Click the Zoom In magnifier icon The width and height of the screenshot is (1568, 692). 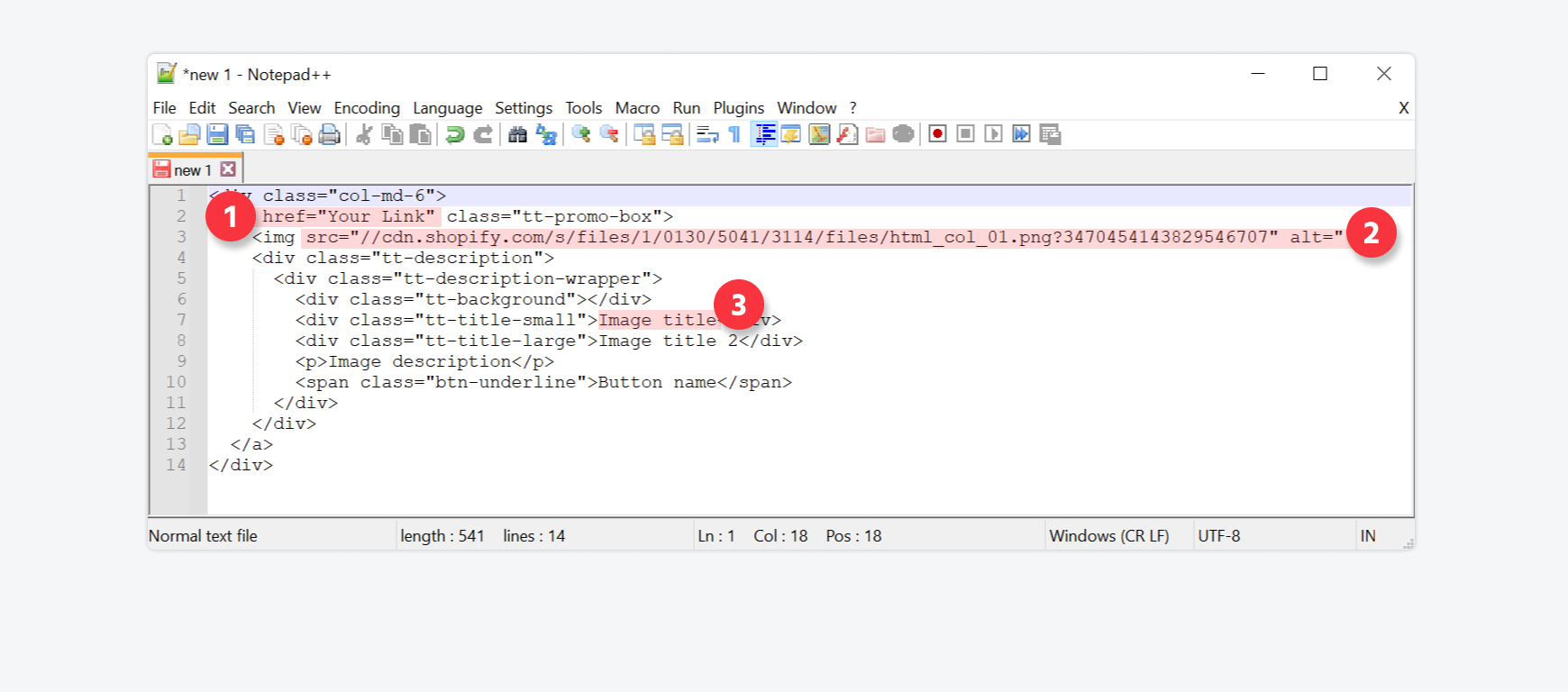pyautogui.click(x=581, y=135)
